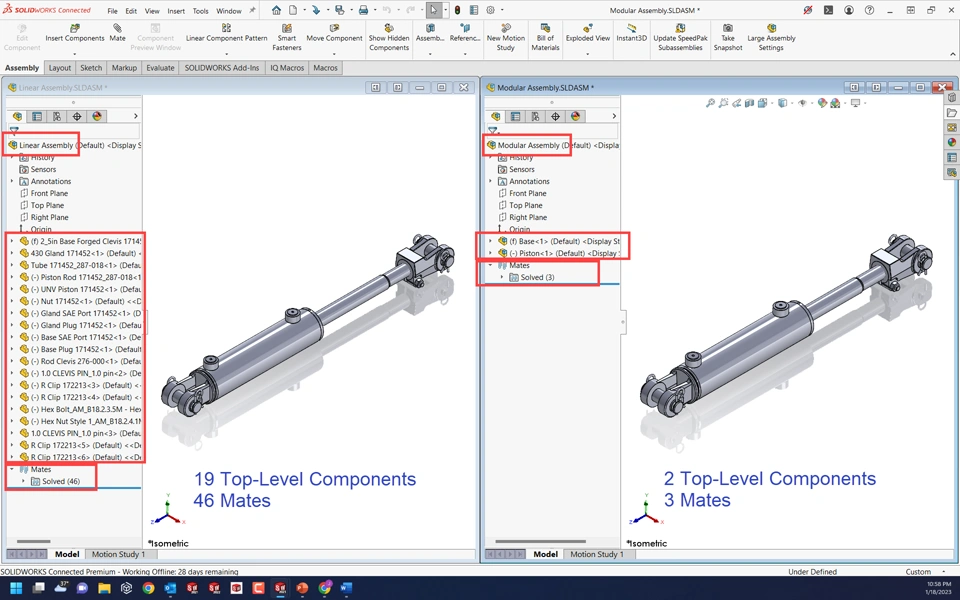The width and height of the screenshot is (960, 600).
Task: Click the Save icon in title bar
Action: coord(339,10)
